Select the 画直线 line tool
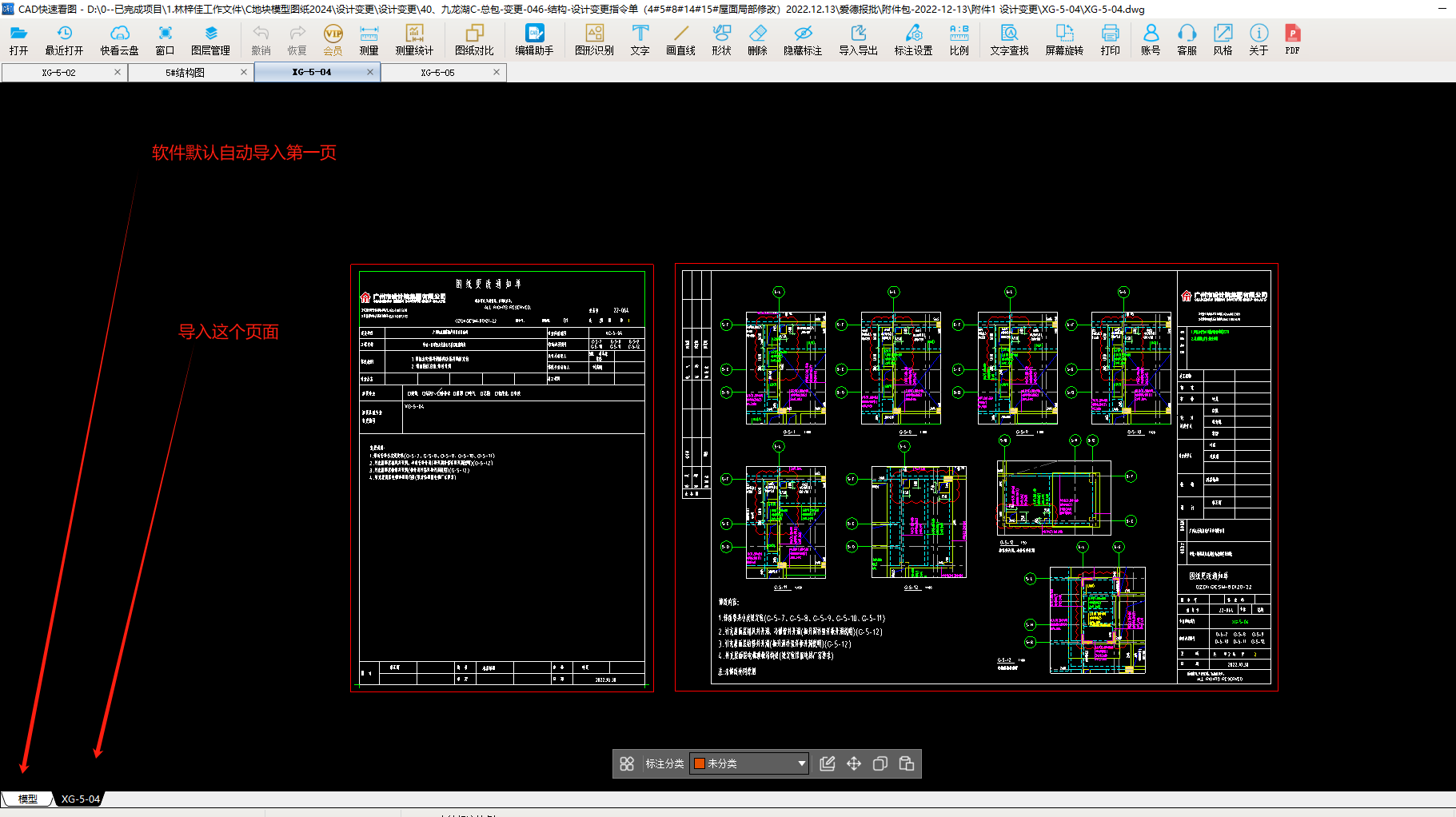1456x817 pixels. (680, 39)
